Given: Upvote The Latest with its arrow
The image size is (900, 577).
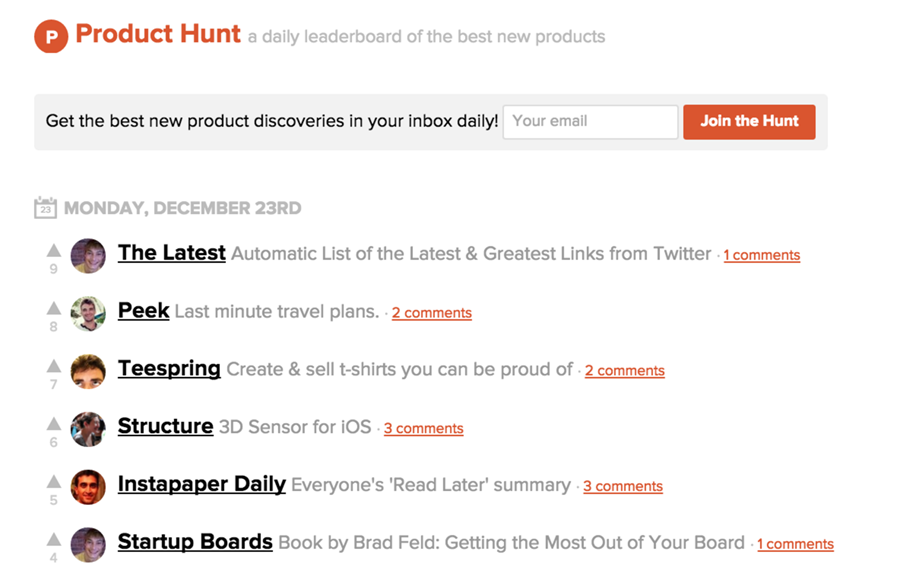Looking at the screenshot, I should tap(54, 250).
